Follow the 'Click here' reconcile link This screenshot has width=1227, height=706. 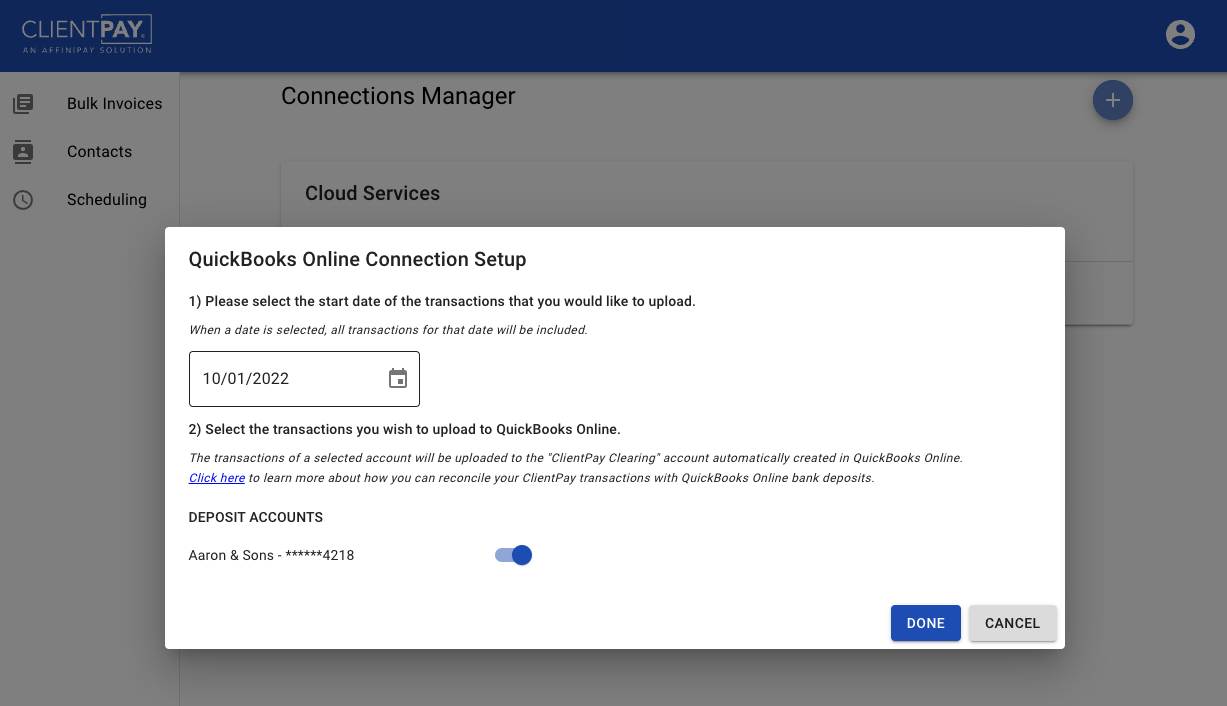pyautogui.click(x=217, y=478)
